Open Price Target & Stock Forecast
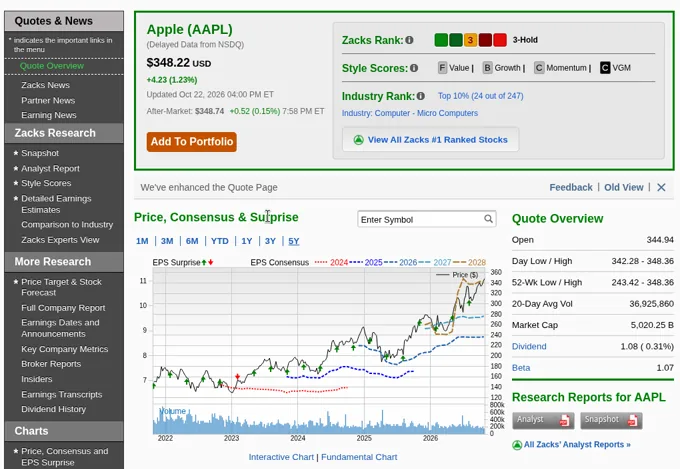This screenshot has width=680, height=469. (x=61, y=287)
